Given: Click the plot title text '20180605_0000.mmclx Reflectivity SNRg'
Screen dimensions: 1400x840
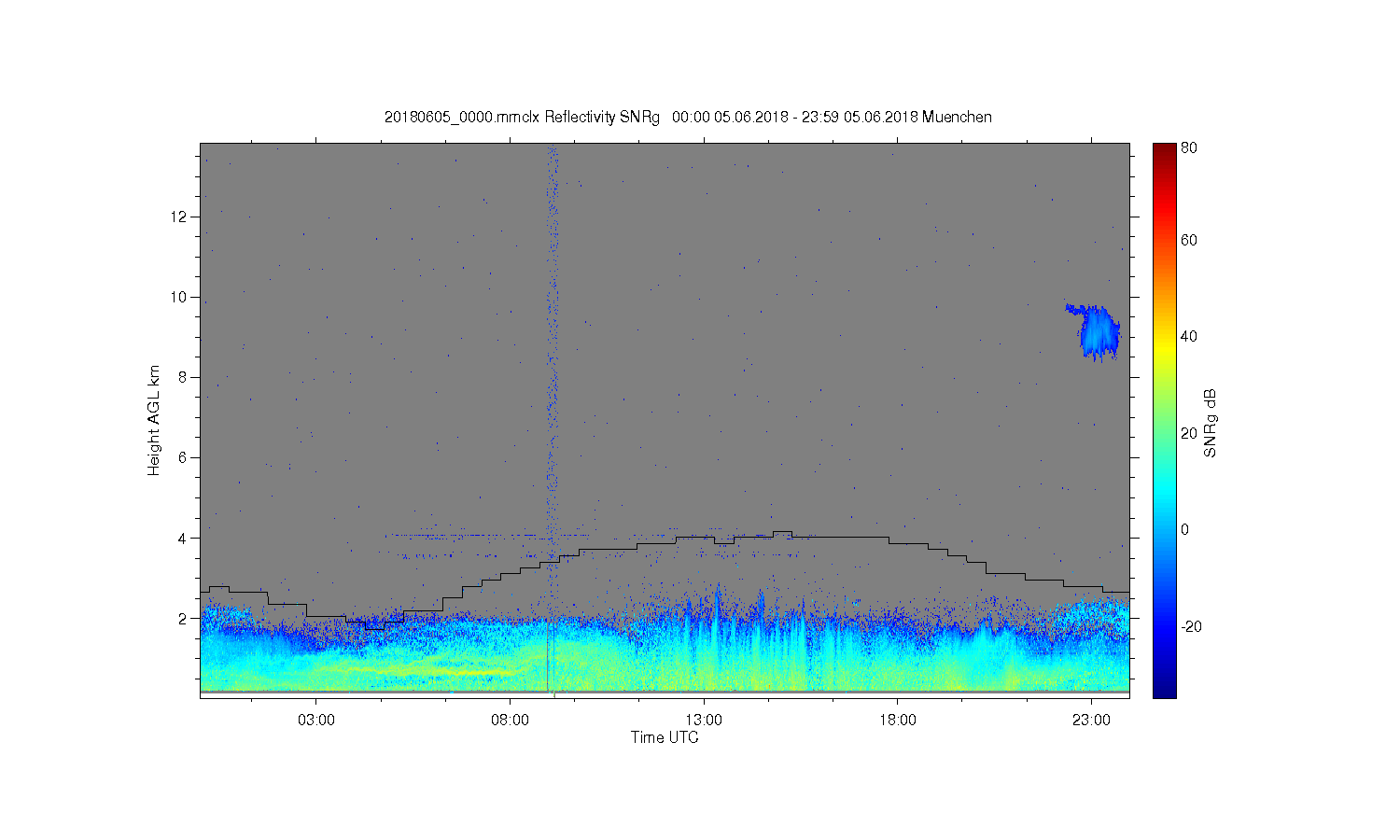Looking at the screenshot, I should tap(522, 118).
